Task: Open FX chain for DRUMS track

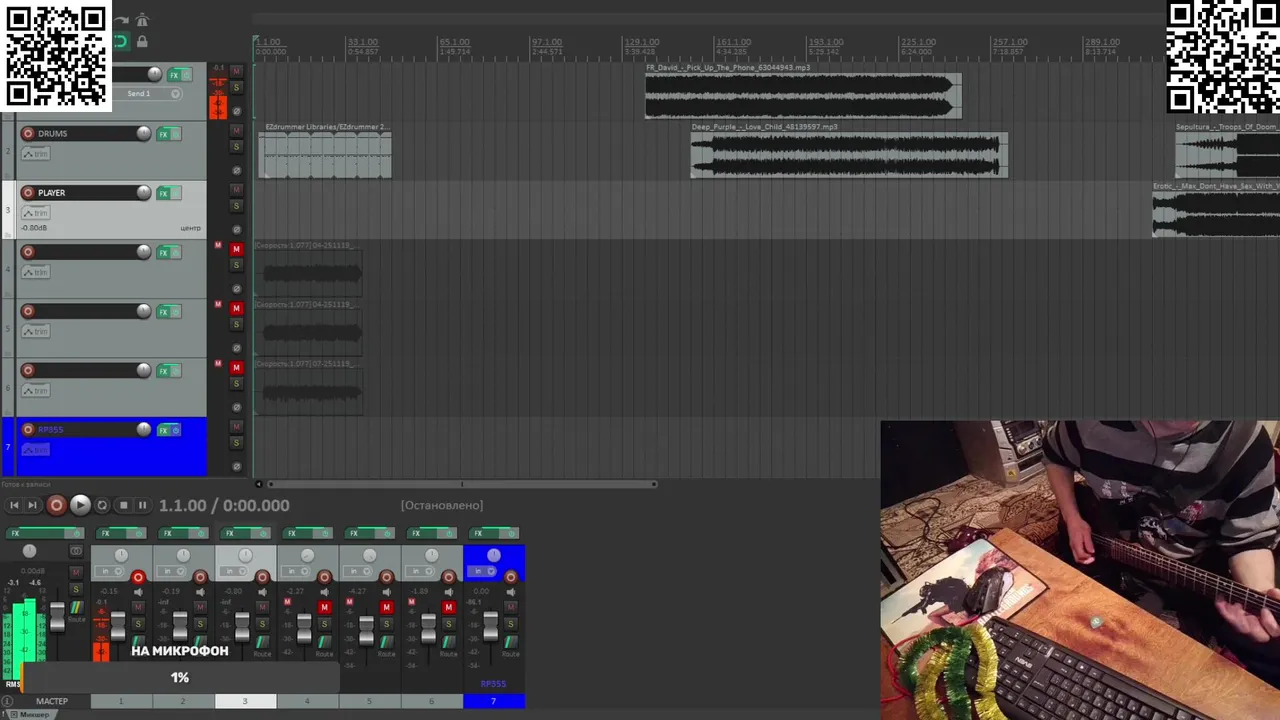Action: click(x=163, y=134)
